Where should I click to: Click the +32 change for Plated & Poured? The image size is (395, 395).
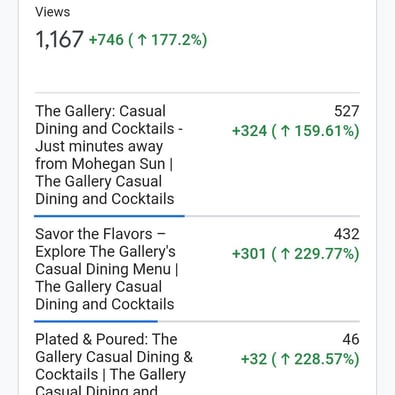254,359
